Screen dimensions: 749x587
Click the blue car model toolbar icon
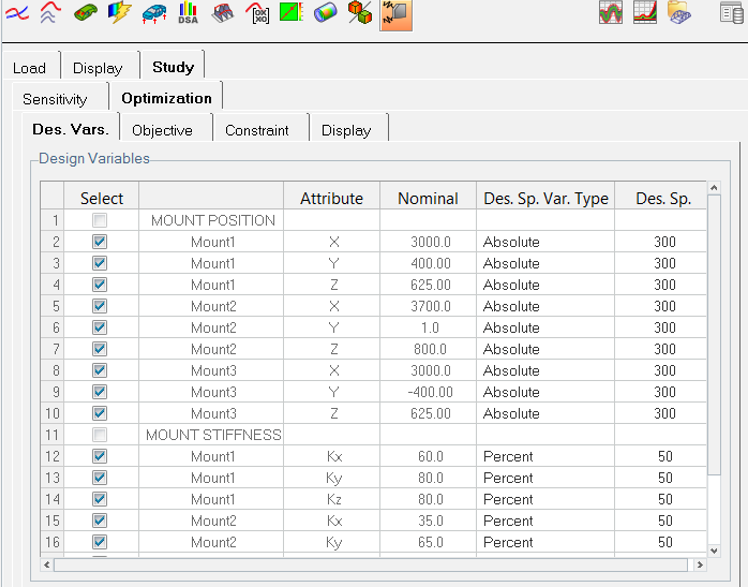click(154, 13)
